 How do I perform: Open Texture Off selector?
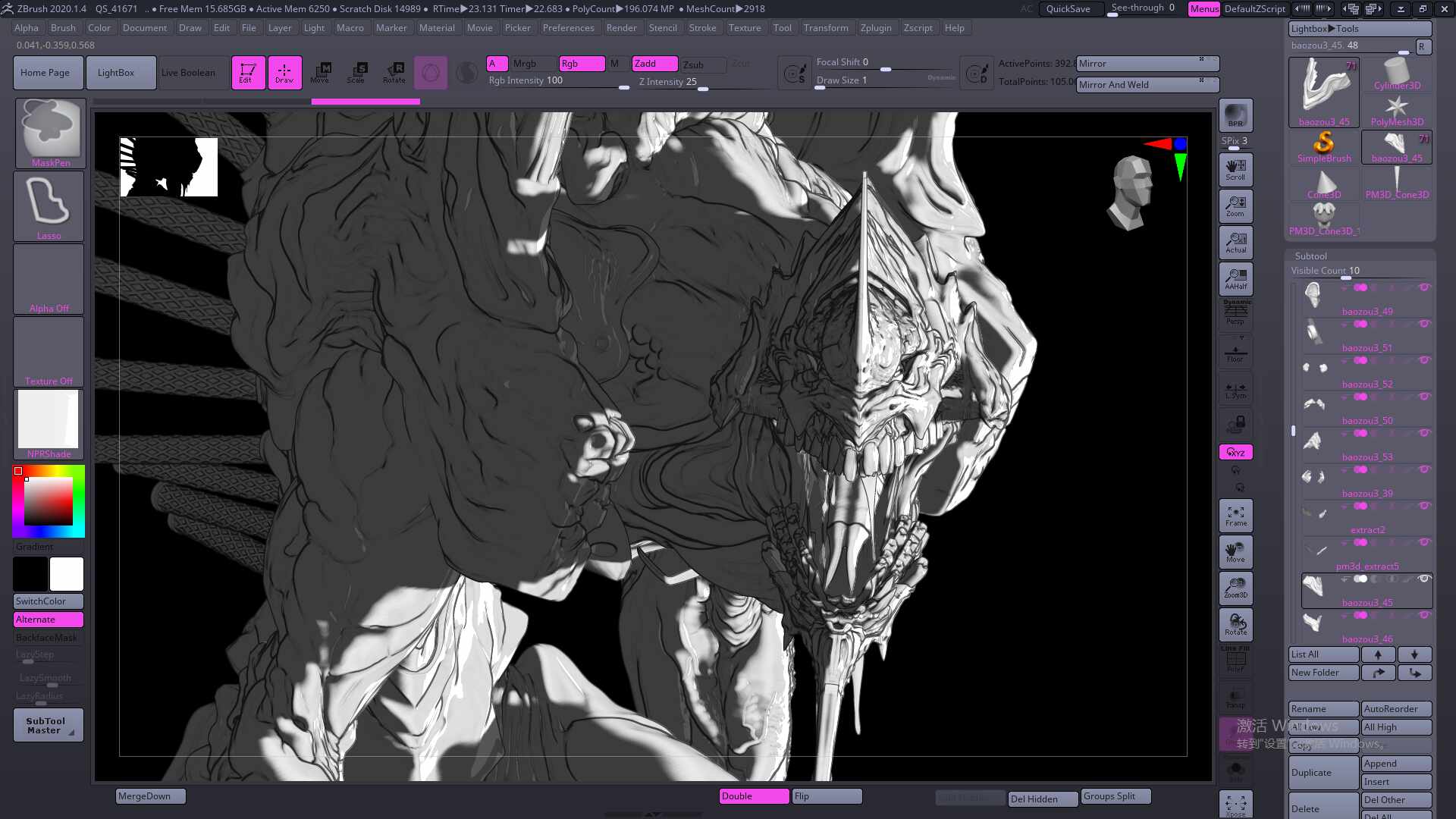[49, 352]
